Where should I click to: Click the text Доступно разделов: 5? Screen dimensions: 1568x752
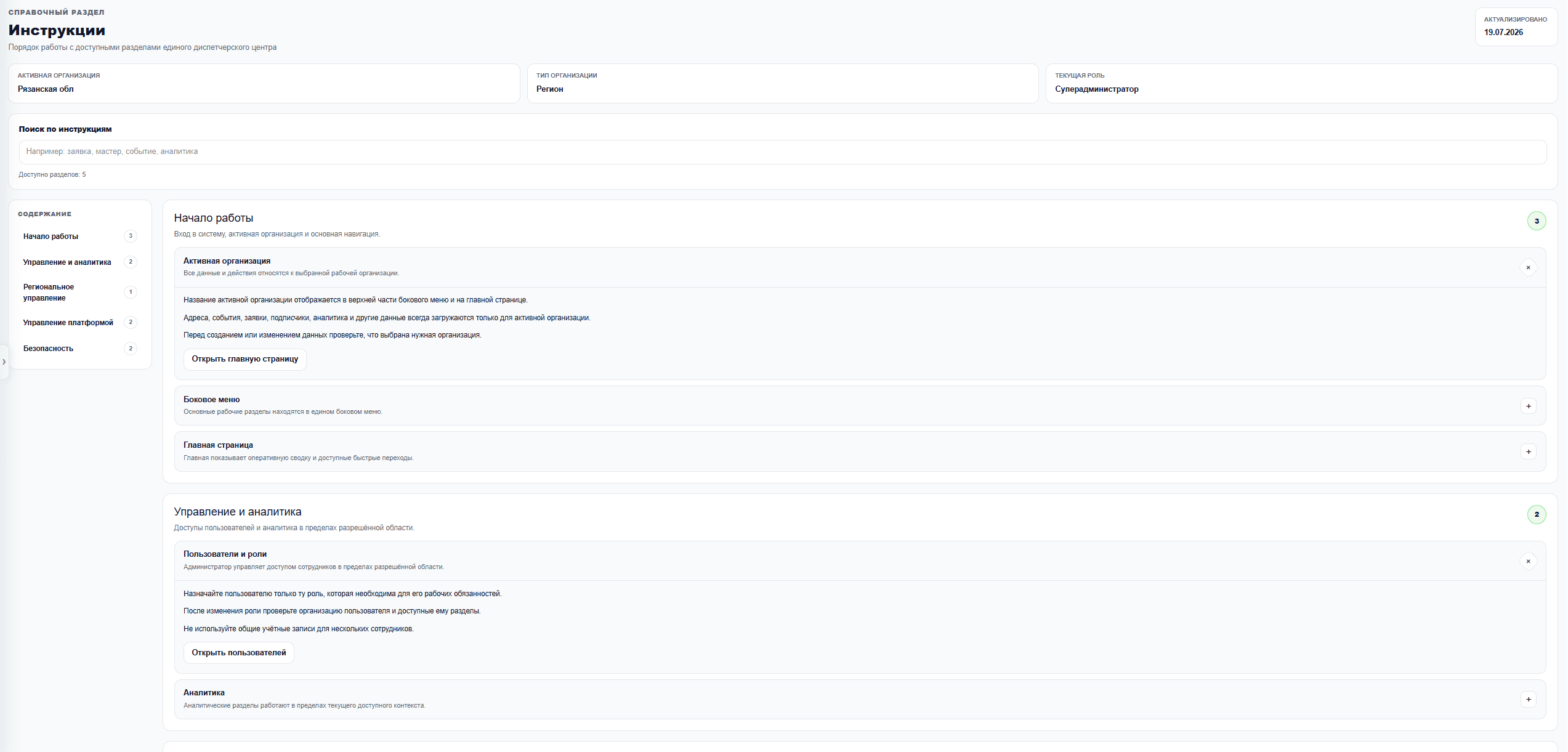click(52, 175)
